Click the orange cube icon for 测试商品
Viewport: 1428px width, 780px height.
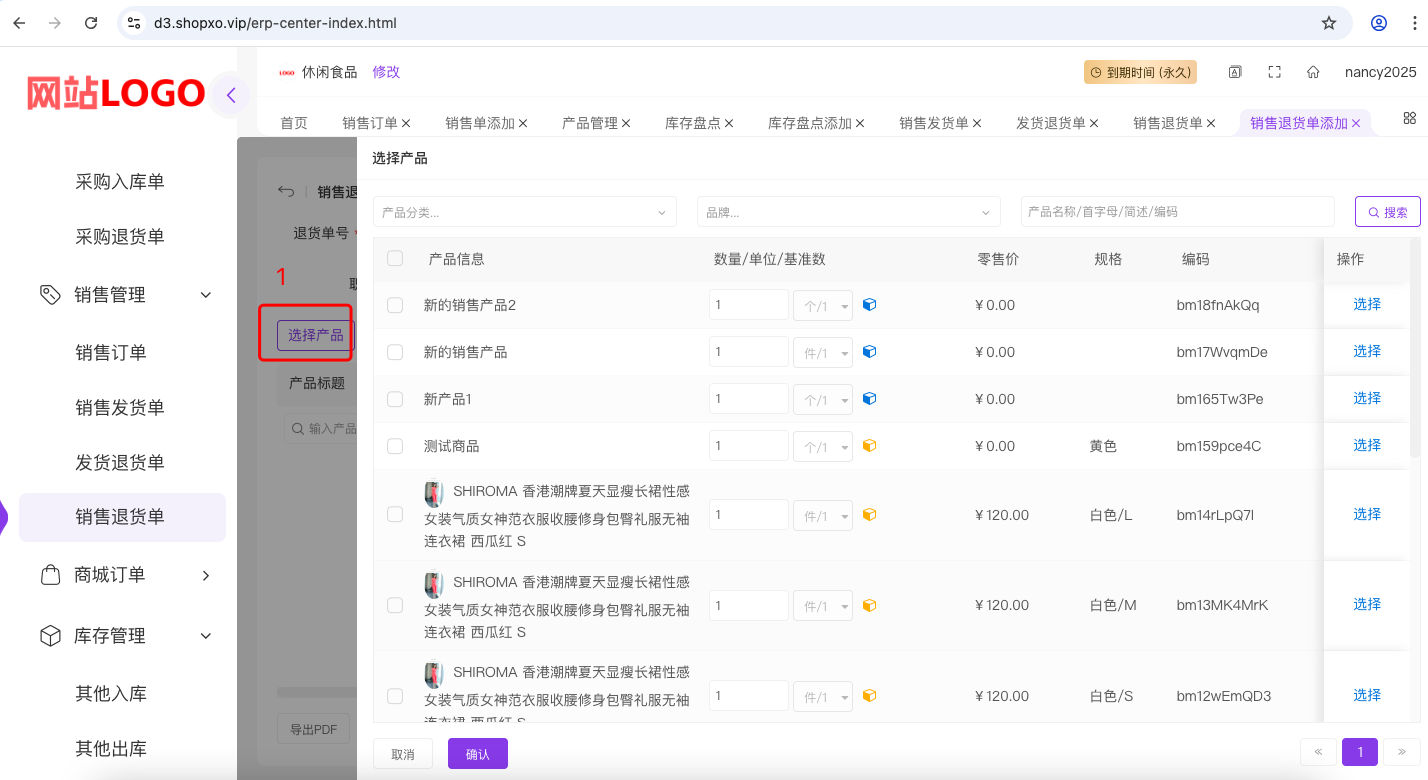[x=869, y=446]
